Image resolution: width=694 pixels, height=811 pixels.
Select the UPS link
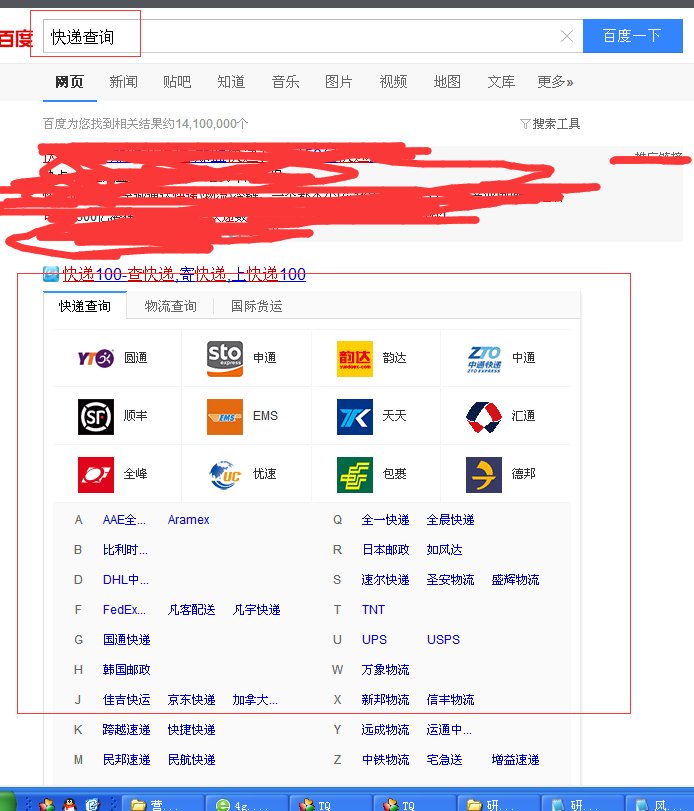tap(374, 640)
